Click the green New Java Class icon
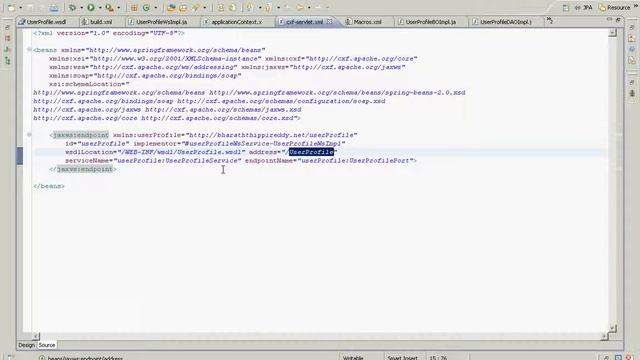The image size is (640, 360). (x=146, y=7)
